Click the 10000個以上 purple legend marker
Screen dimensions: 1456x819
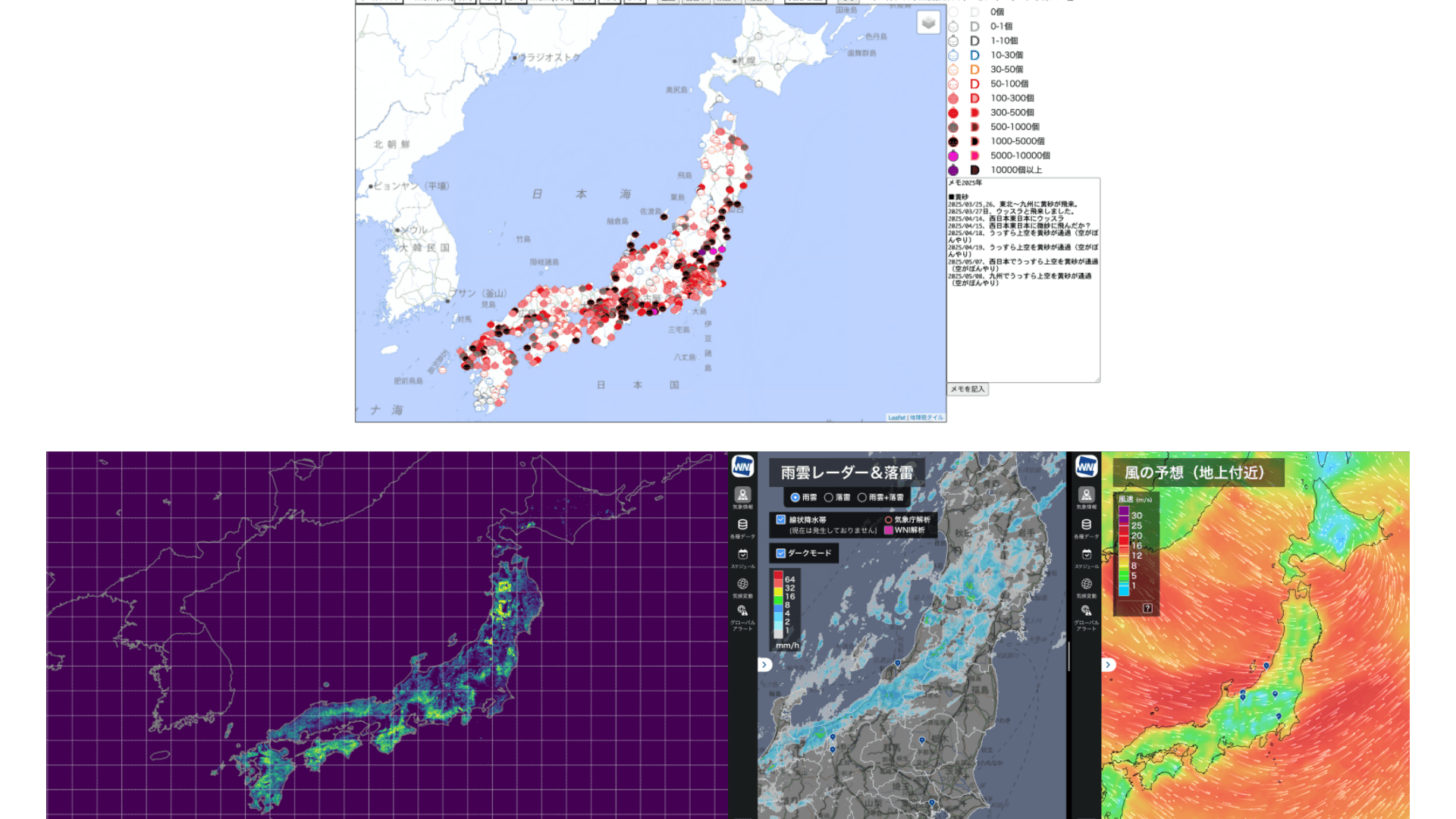point(953,170)
